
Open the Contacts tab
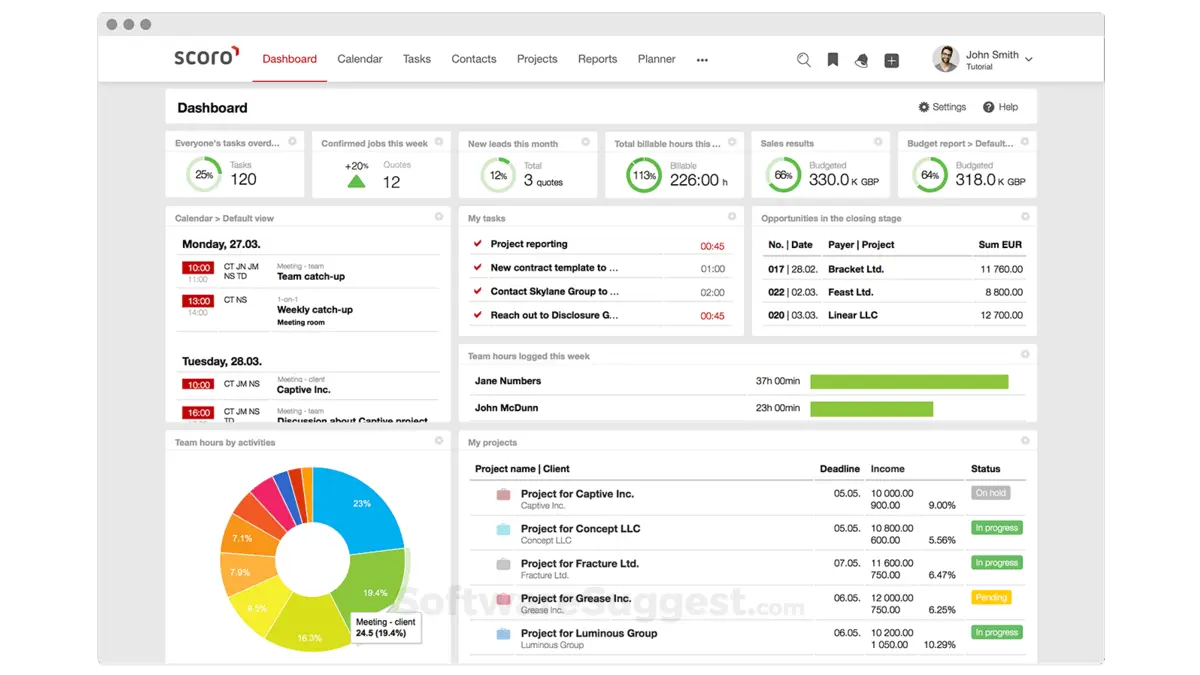(474, 59)
